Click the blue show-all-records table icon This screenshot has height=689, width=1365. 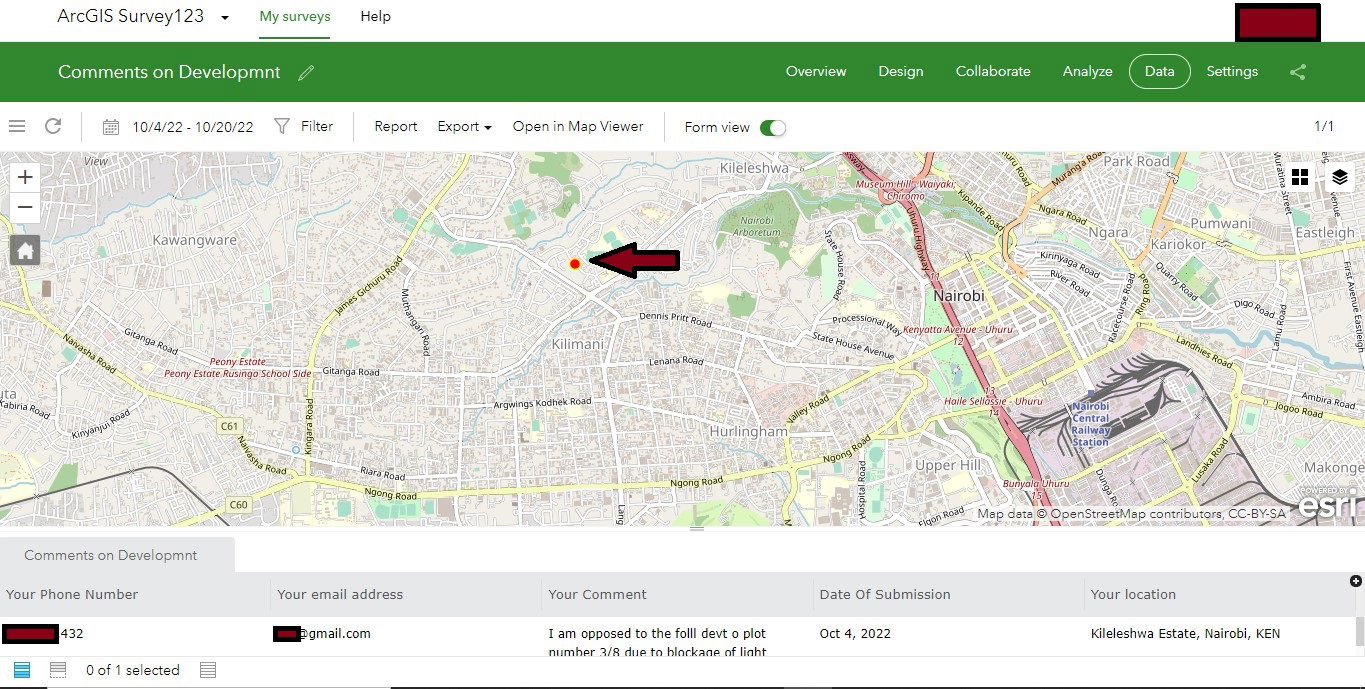[x=22, y=670]
